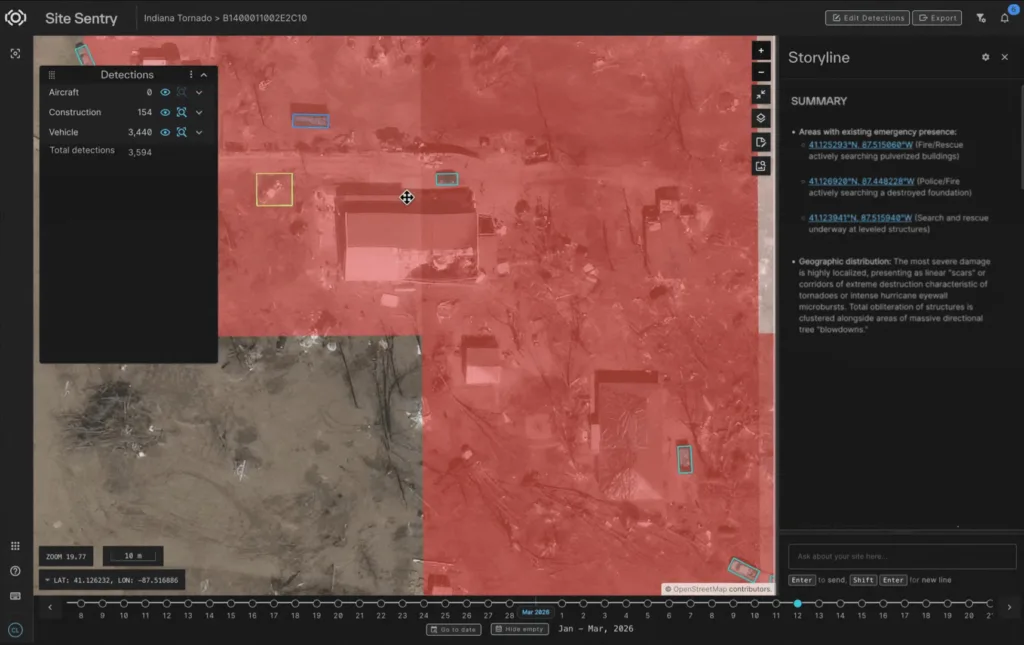Screen dimensions: 1024x645
Task: Open the help question mark icon
Action: tap(15, 571)
